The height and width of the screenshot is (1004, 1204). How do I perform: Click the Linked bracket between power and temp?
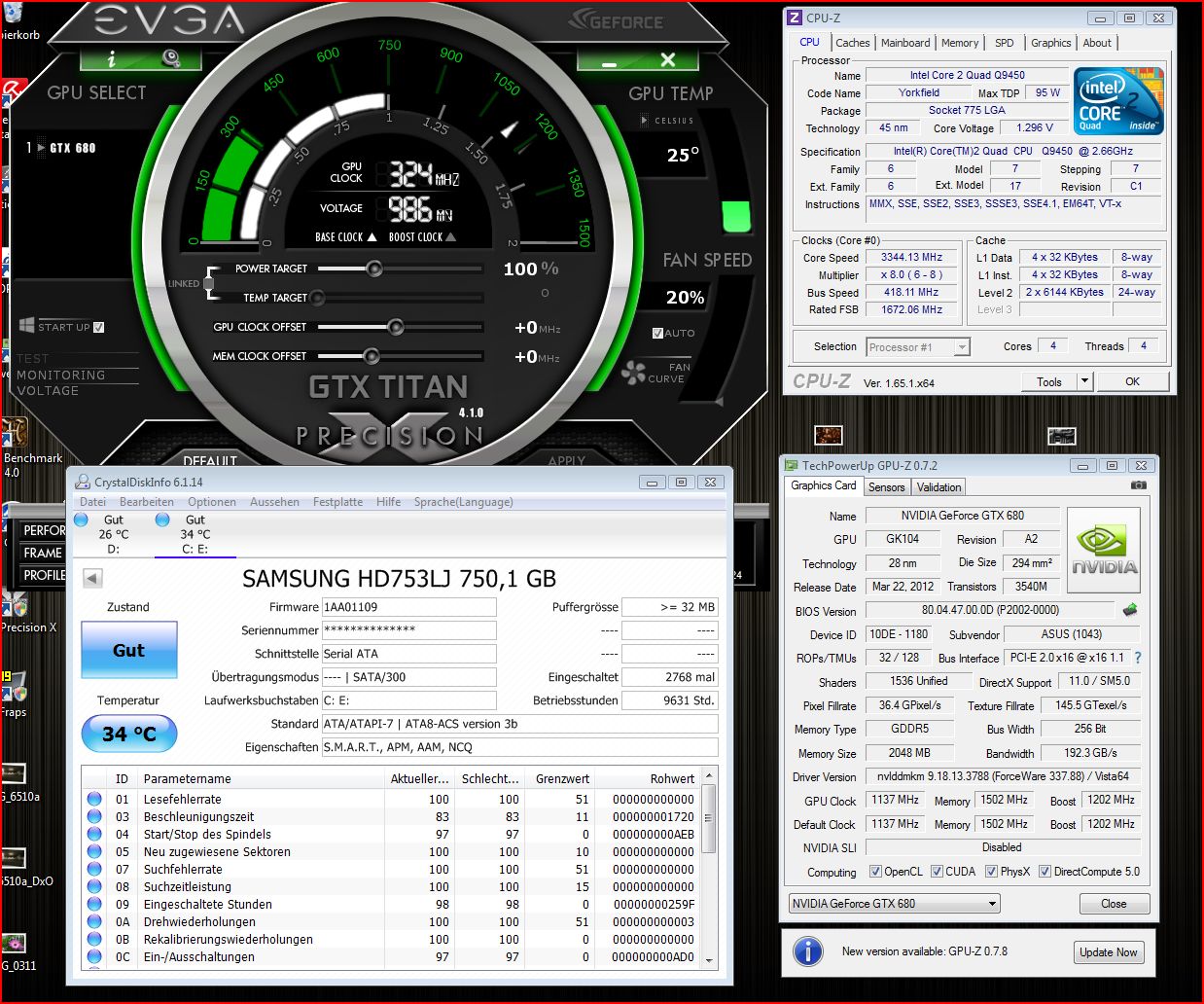(210, 283)
